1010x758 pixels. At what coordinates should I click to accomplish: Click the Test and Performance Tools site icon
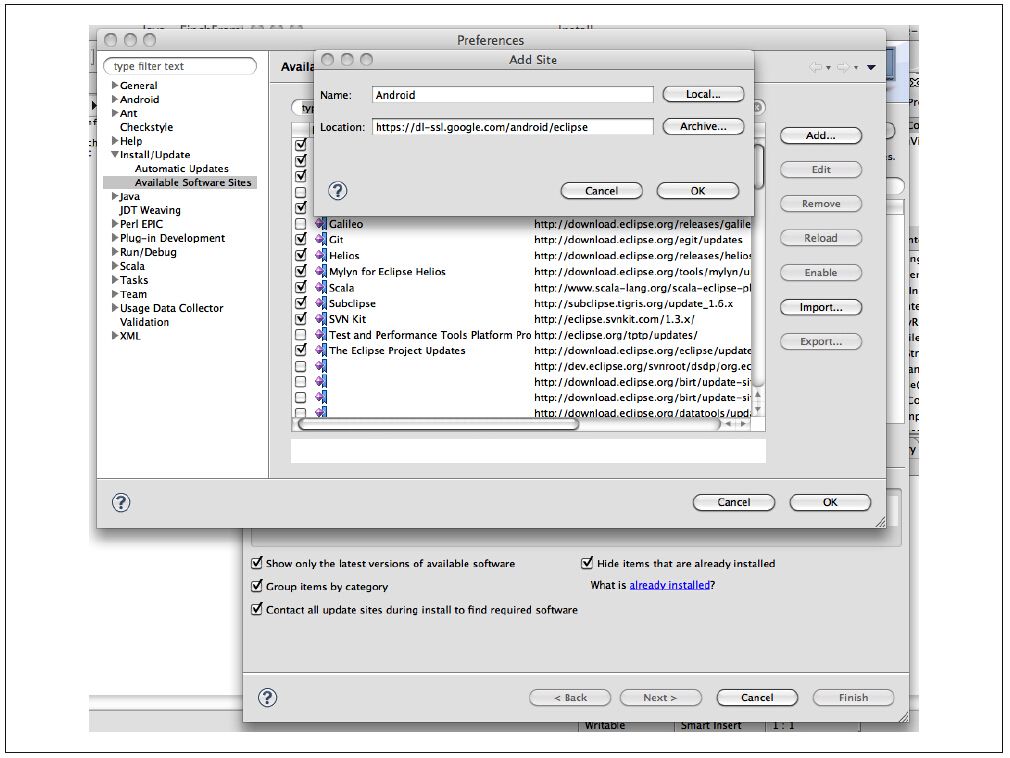[x=321, y=334]
